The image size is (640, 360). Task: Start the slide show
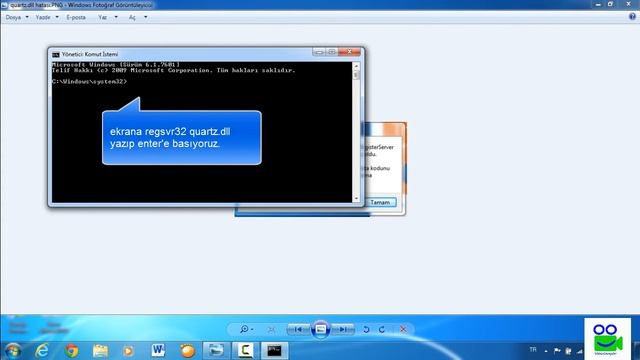(321, 329)
